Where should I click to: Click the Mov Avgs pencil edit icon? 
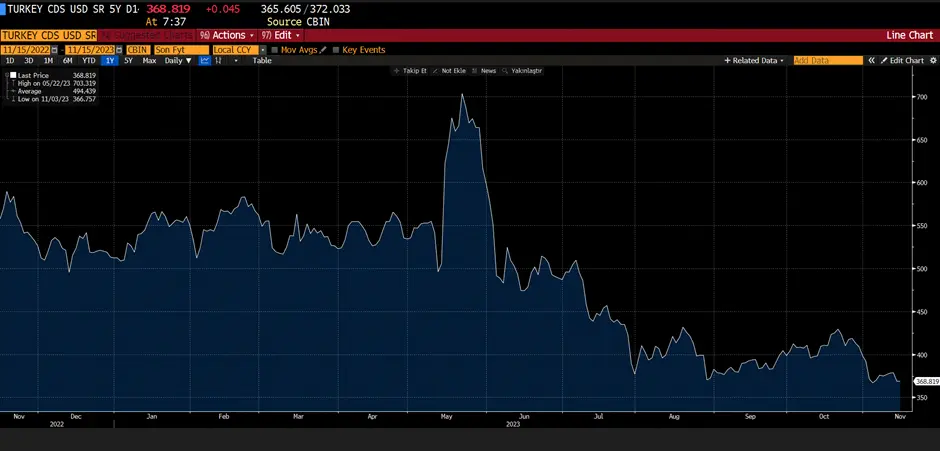click(323, 50)
